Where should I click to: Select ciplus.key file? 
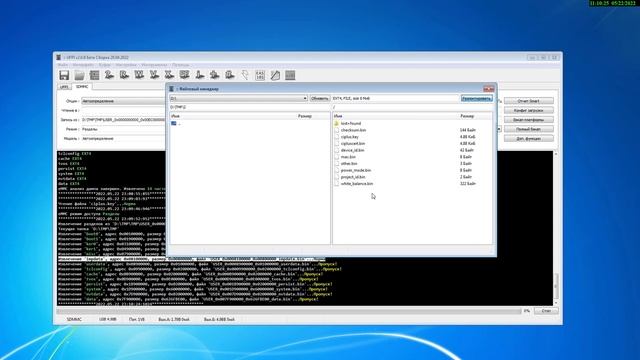pyautogui.click(x=350, y=137)
